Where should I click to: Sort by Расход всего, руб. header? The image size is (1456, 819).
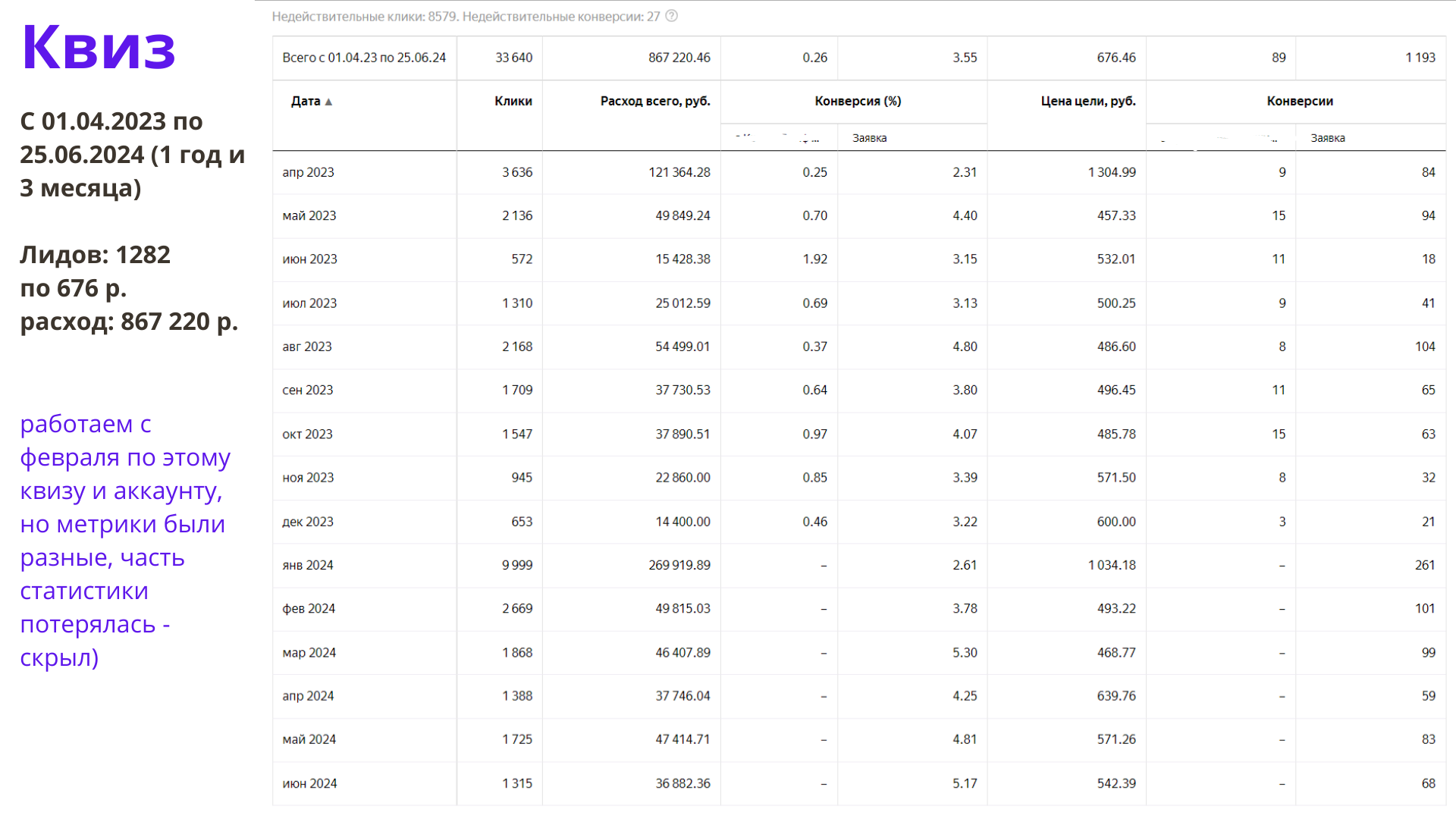654,101
